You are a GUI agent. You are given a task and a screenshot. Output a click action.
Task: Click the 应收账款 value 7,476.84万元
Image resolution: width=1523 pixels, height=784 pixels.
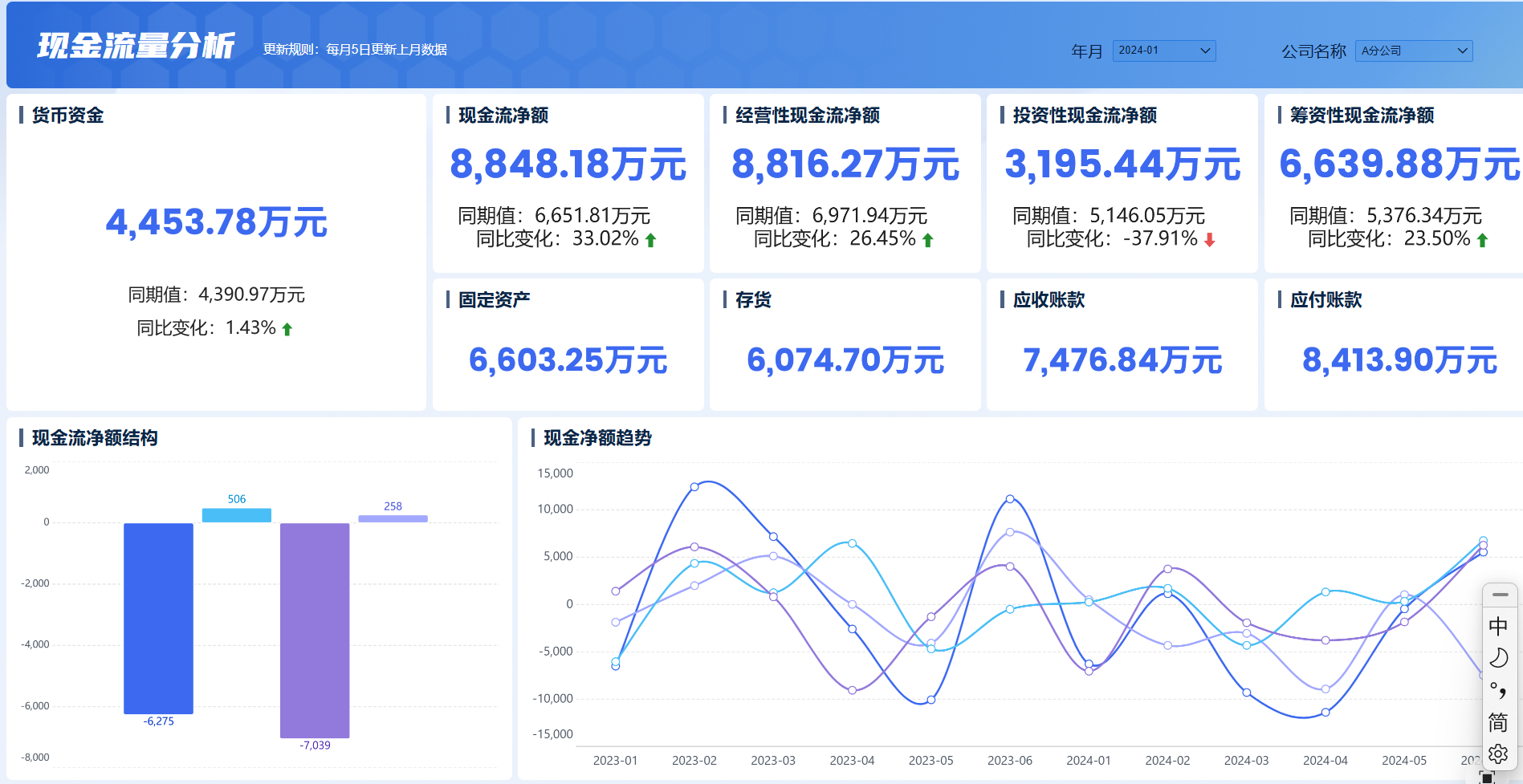1122,360
